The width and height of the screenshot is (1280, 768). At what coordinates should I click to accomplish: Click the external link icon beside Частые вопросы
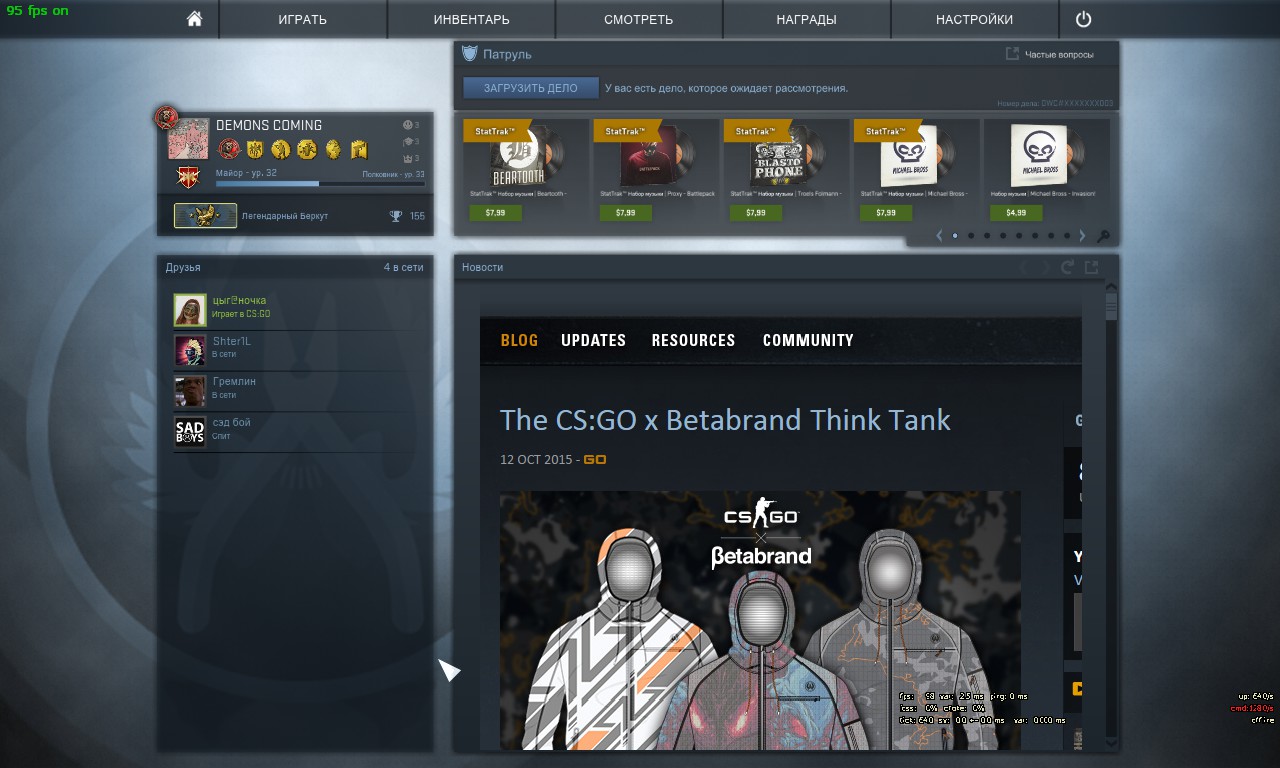click(1012, 54)
